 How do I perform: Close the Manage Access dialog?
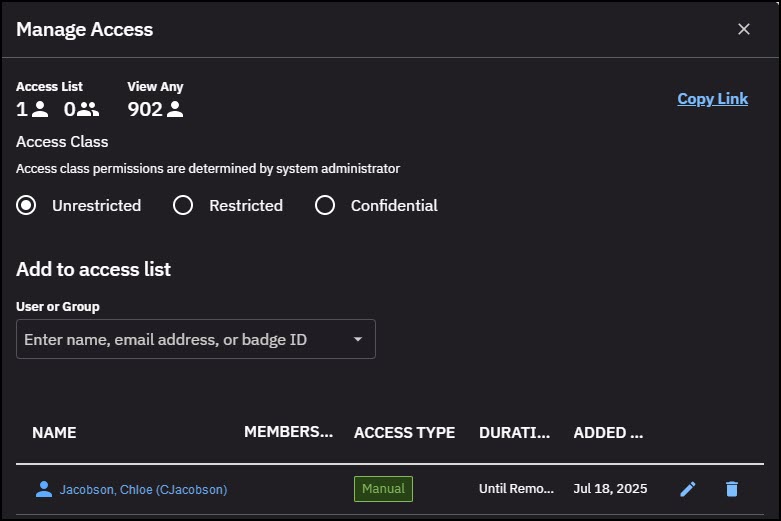click(744, 29)
